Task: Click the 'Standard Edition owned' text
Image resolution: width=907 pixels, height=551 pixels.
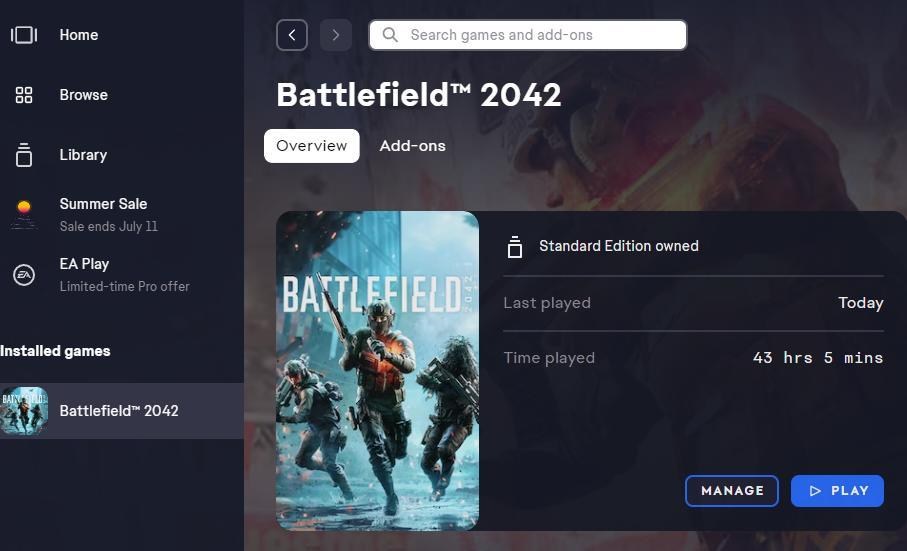Action: click(x=619, y=246)
